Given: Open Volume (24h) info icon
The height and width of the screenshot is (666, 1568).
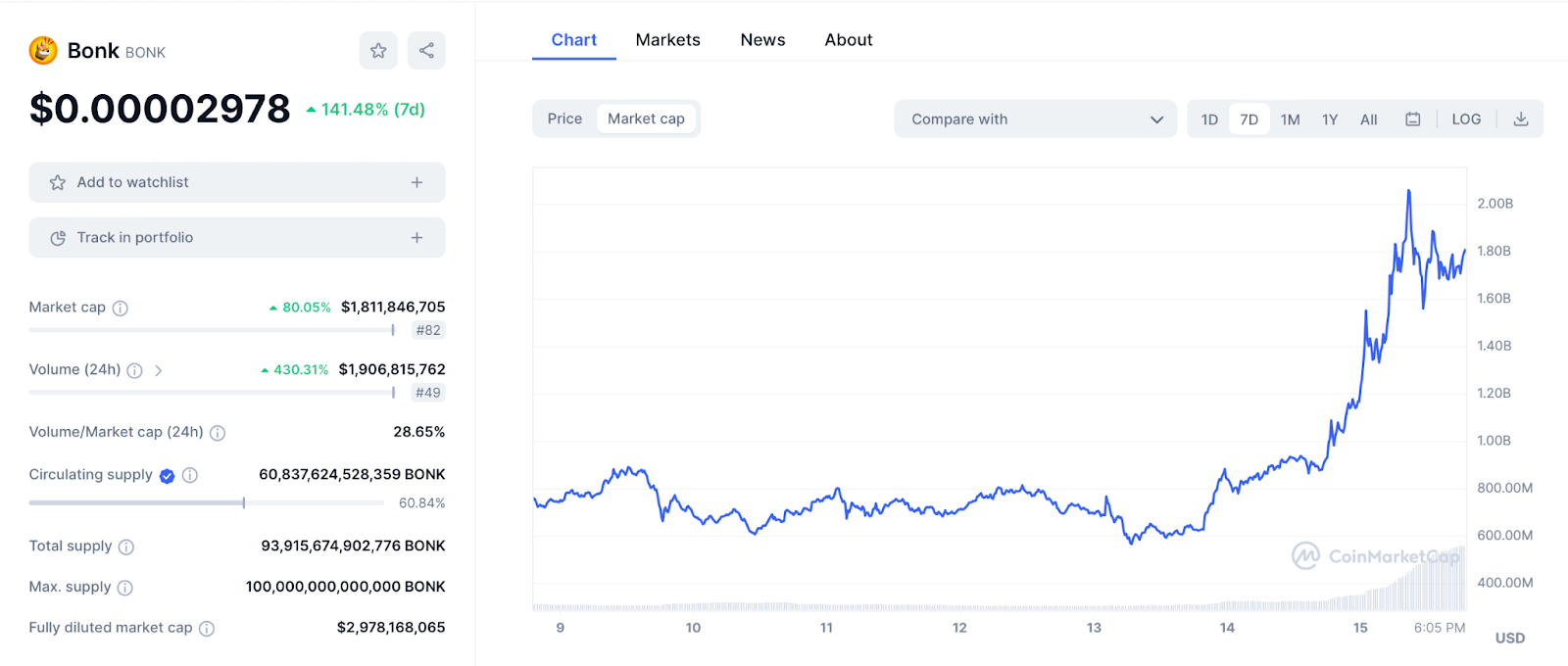Looking at the screenshot, I should [135, 370].
